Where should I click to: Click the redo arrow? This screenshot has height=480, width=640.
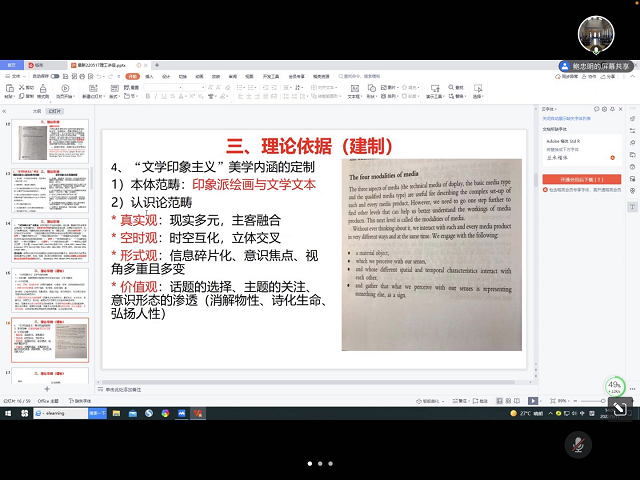[110, 76]
